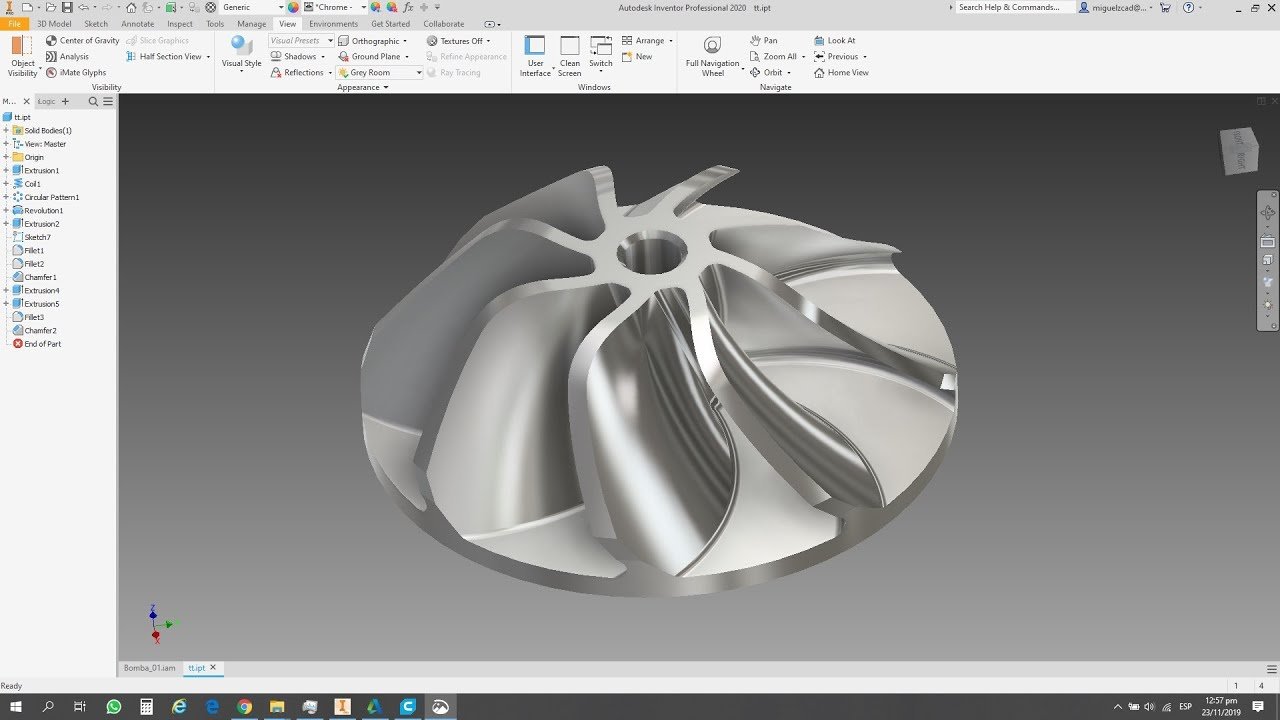Viewport: 1280px width, 720px height.
Task: Expand the Circular Pattern1 node
Action: point(6,197)
